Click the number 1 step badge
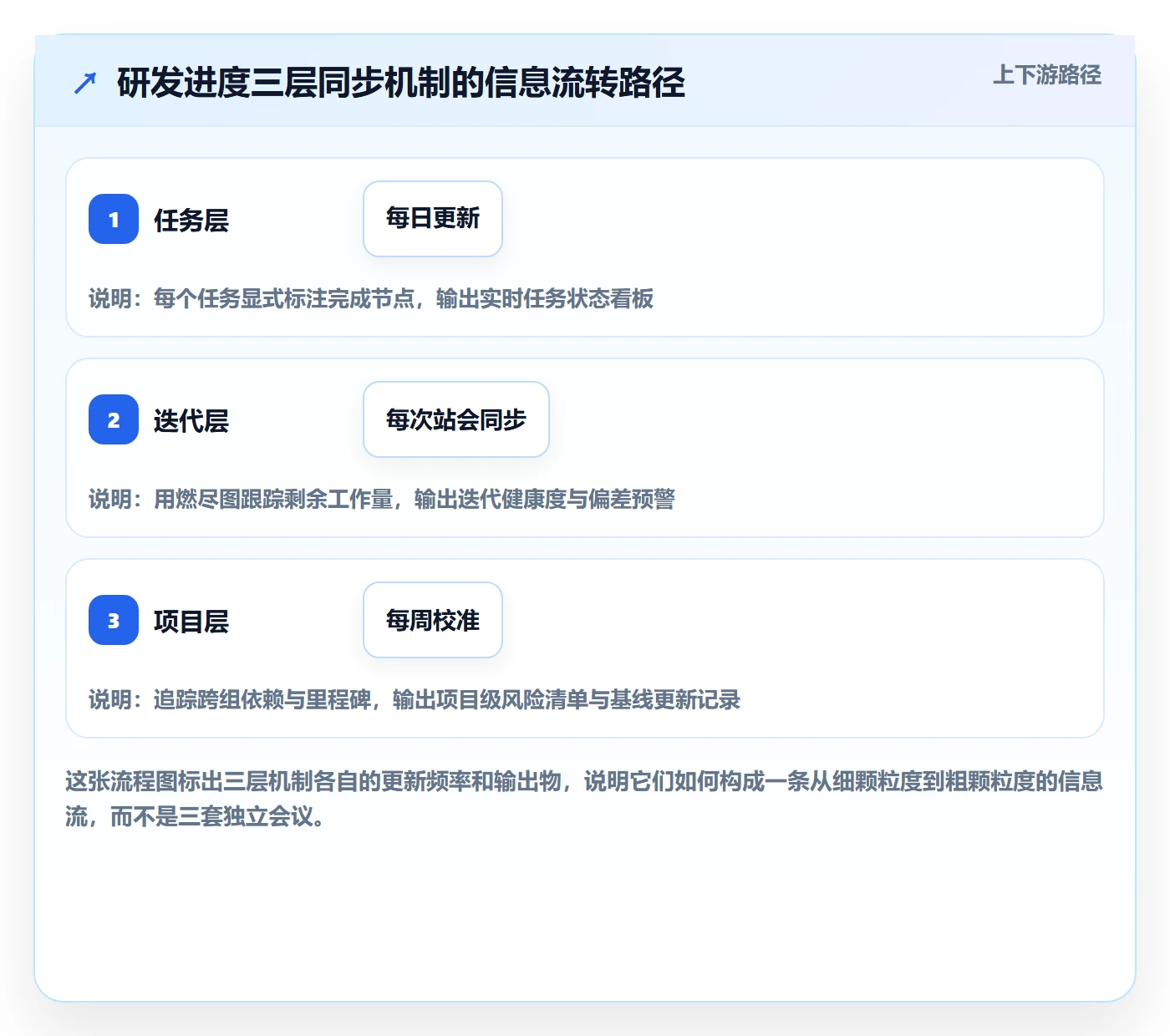 pos(114,219)
